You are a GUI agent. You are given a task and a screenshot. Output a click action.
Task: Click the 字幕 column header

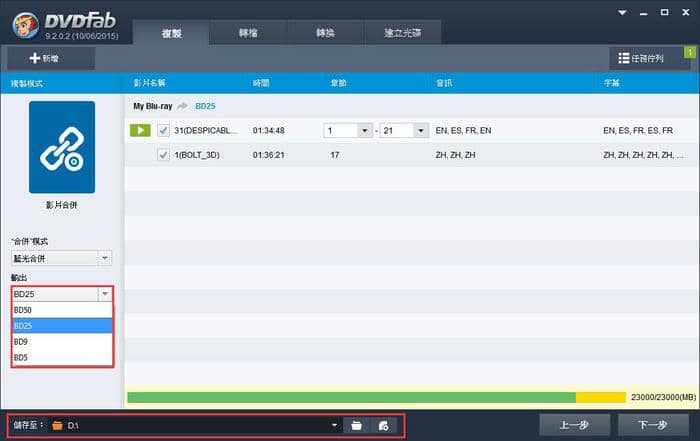tap(611, 83)
